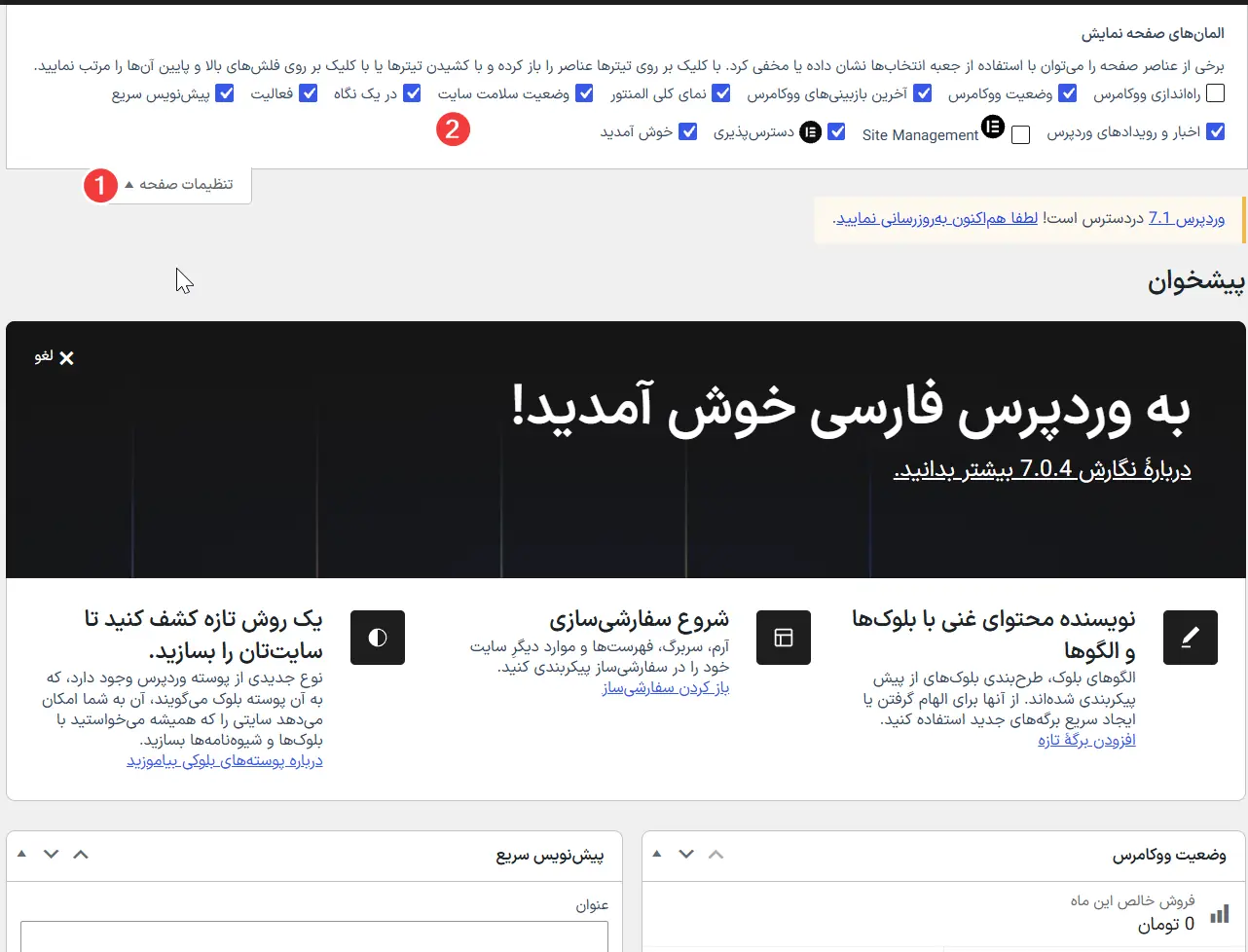Open the باز کردن سفارشی‌ساز link
Screen dimensions: 1248x952
point(666,687)
